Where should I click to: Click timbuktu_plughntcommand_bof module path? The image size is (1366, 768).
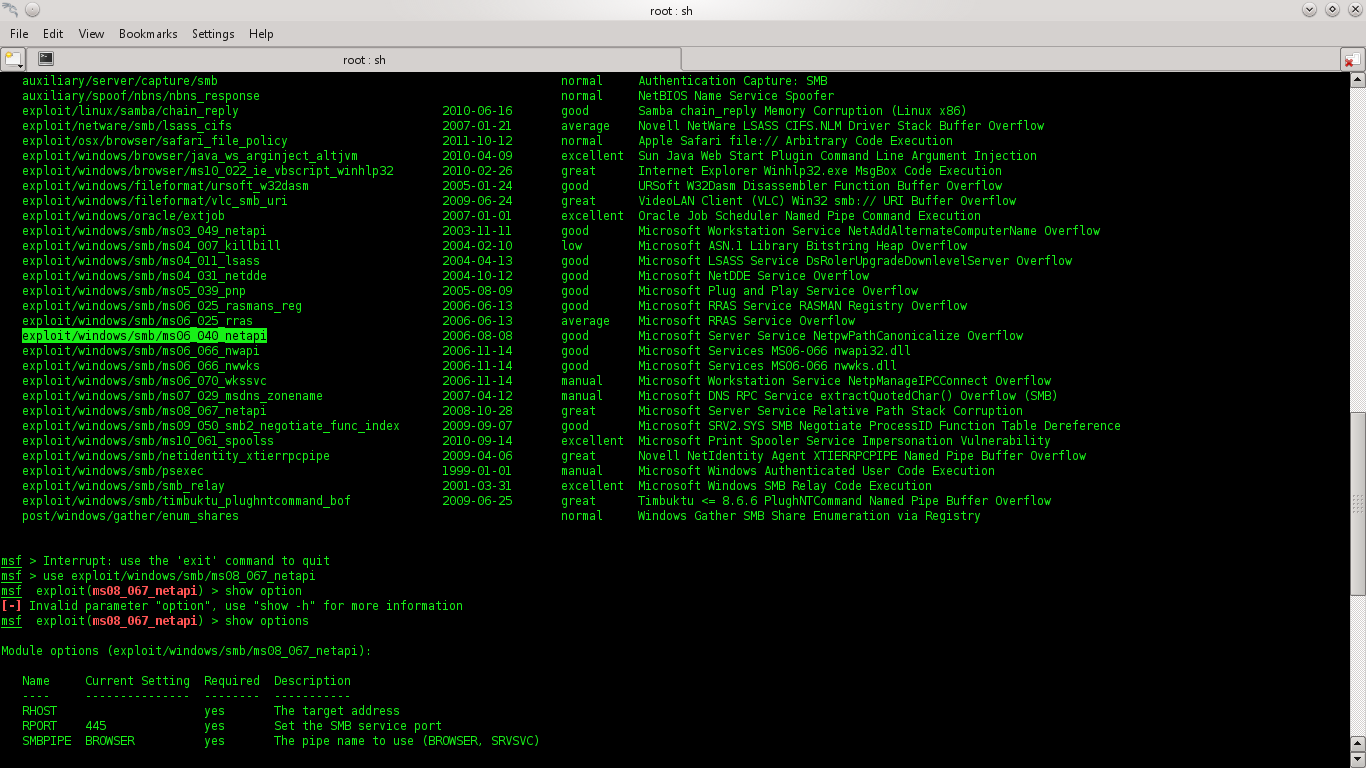point(186,501)
